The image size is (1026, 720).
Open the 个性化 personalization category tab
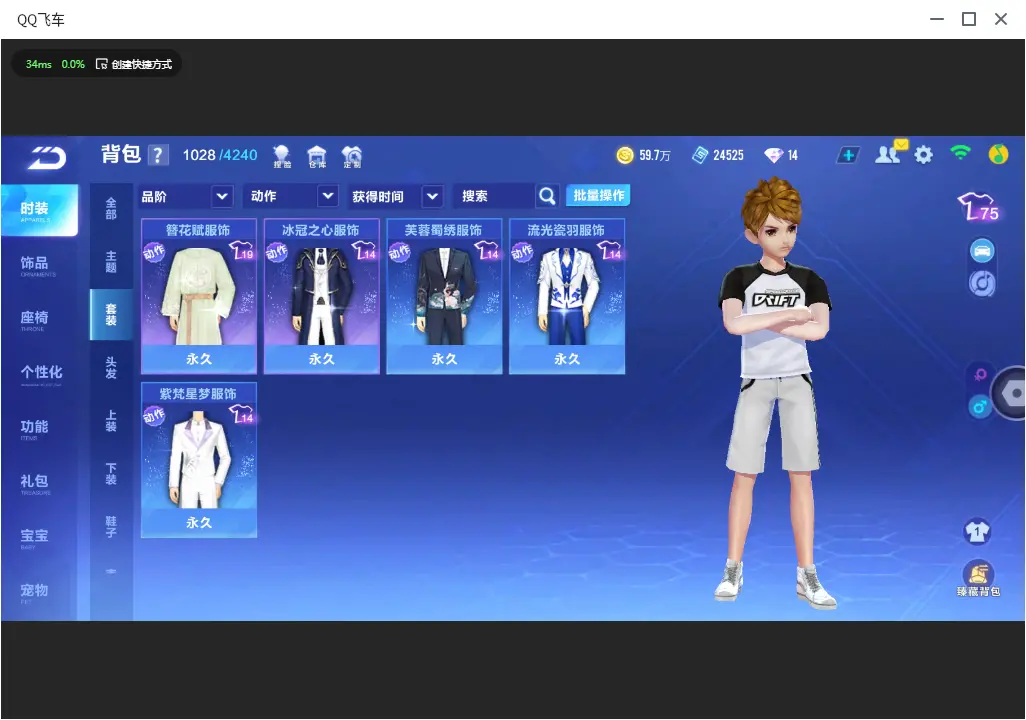pos(39,374)
